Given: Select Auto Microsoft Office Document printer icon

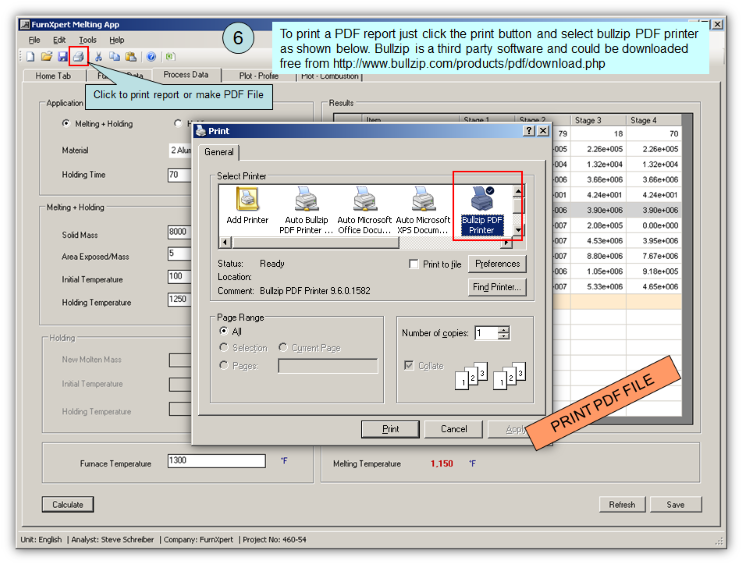Looking at the screenshot, I should click(364, 210).
